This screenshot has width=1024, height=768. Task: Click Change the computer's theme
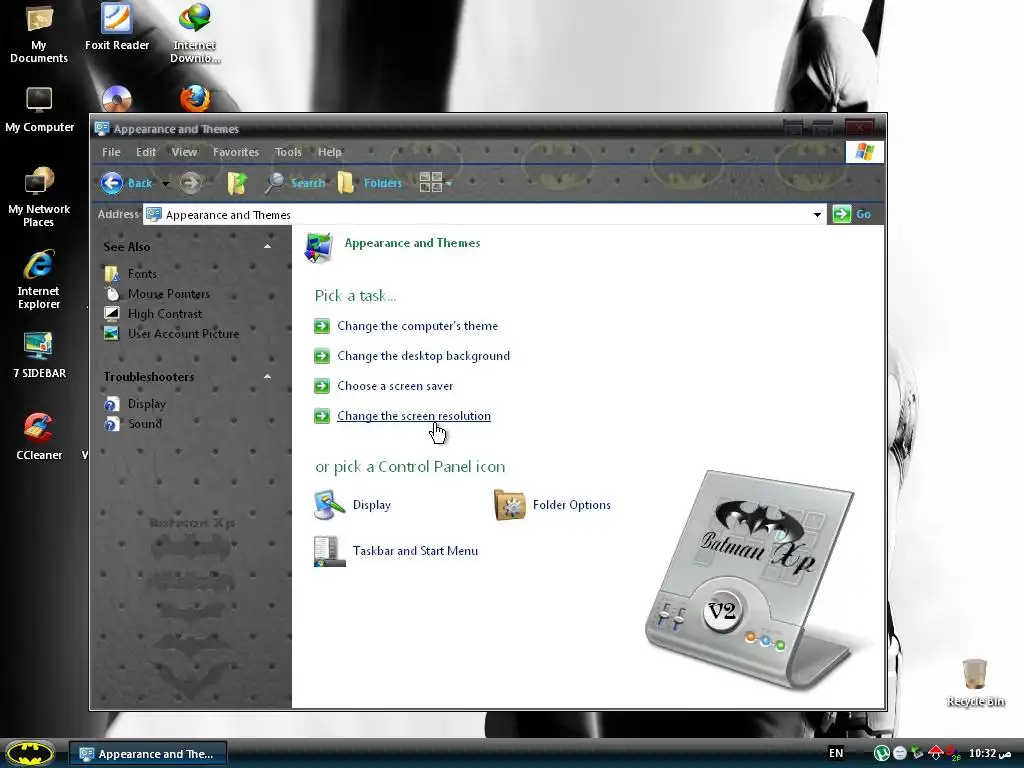coord(417,326)
